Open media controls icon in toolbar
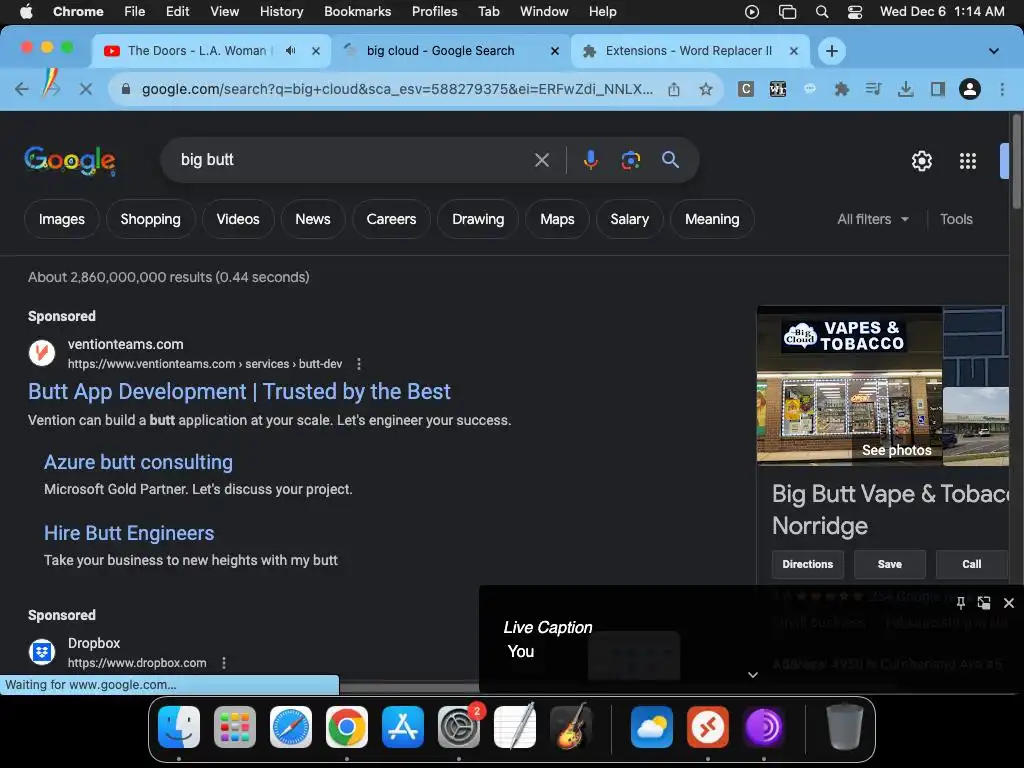The image size is (1024, 768). point(874,89)
